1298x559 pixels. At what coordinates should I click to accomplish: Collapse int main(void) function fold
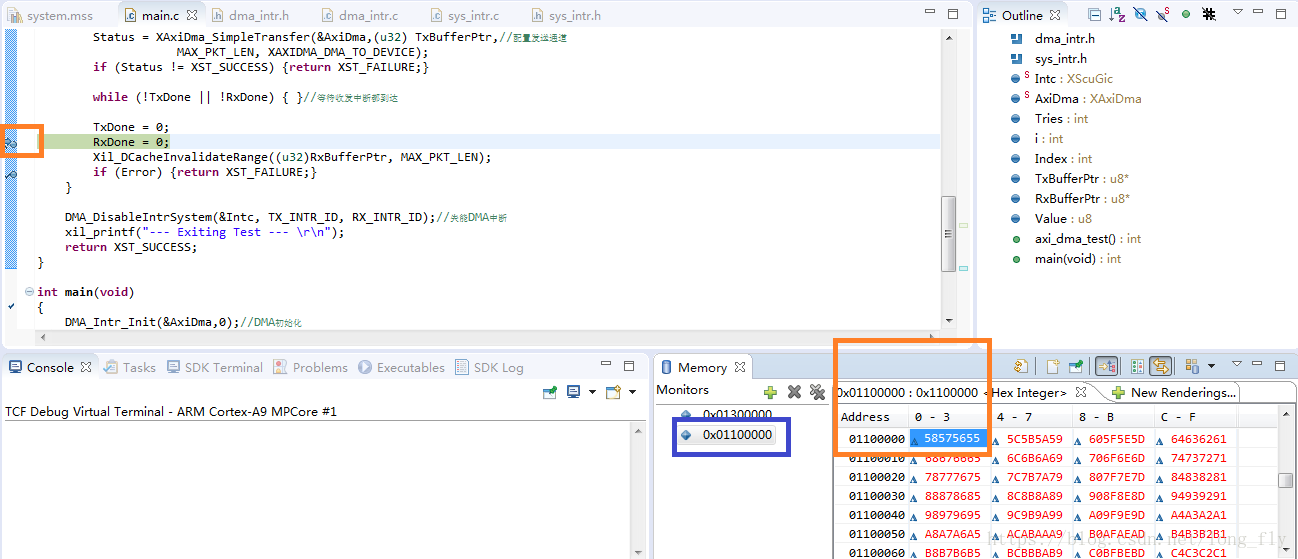tap(27, 292)
